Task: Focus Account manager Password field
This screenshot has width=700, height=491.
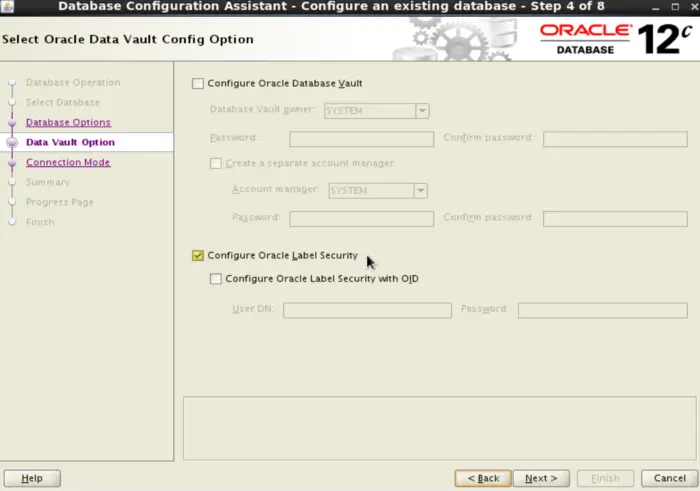Action: 362,219
